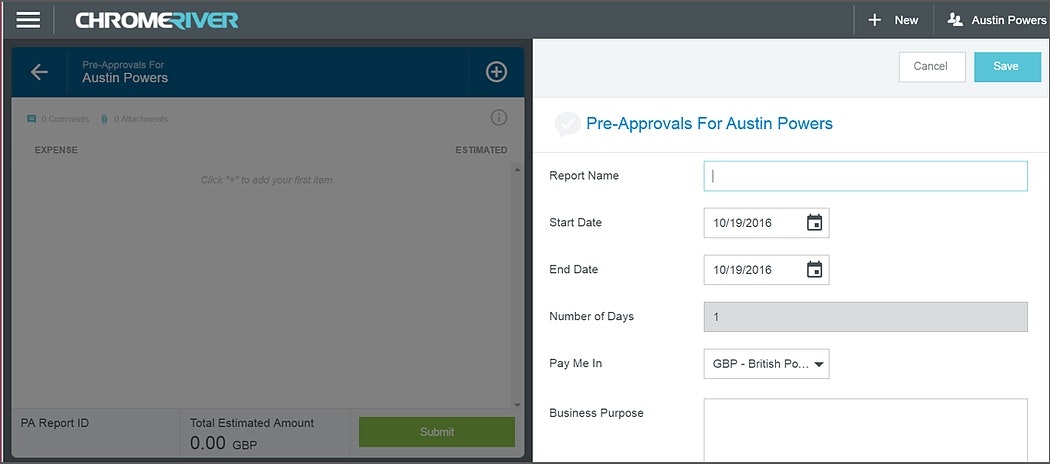Viewport: 1050px width, 464px height.
Task: Click the attachments paperclip icon
Action: pyautogui.click(x=105, y=119)
